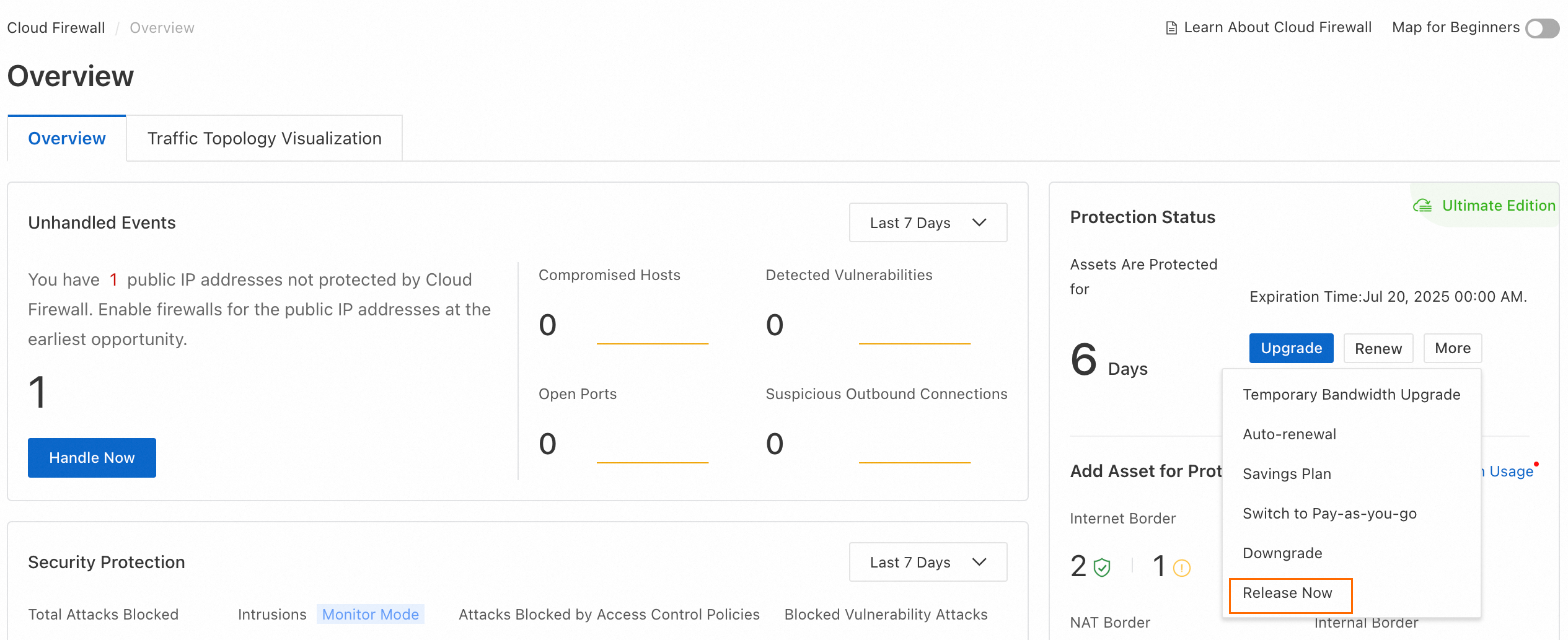
Task: Select Temporary Bandwidth Upgrade menu item
Action: coord(1351,395)
